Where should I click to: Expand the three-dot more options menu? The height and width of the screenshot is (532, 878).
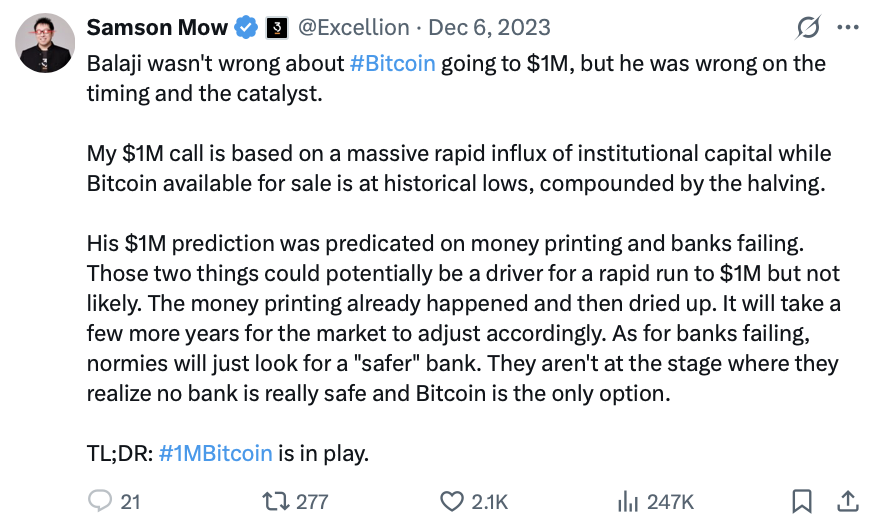(846, 28)
